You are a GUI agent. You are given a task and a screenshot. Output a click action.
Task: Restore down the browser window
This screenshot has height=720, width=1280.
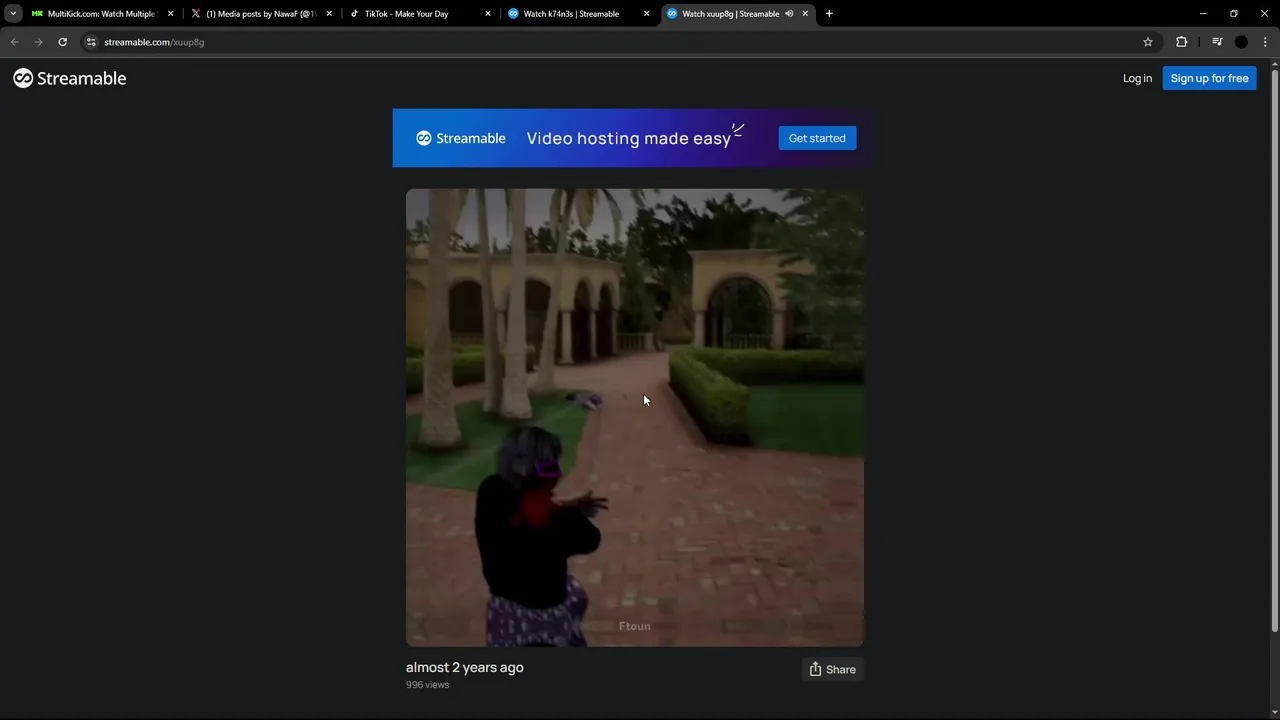(x=1234, y=14)
